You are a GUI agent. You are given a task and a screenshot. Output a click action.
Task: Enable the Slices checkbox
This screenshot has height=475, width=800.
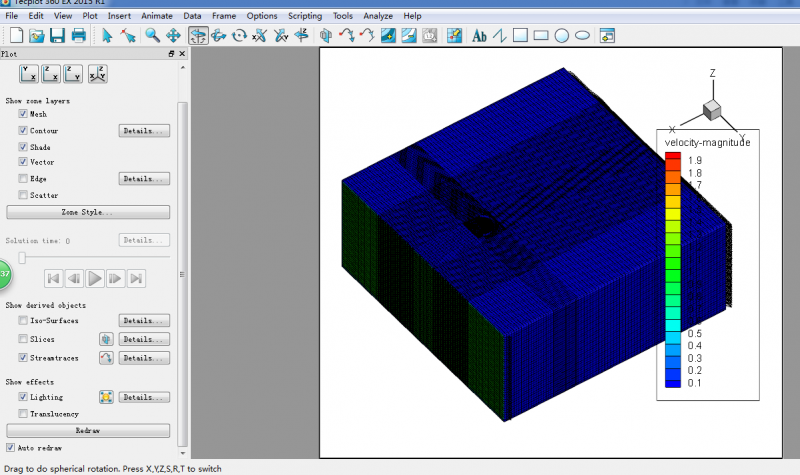coord(23,339)
